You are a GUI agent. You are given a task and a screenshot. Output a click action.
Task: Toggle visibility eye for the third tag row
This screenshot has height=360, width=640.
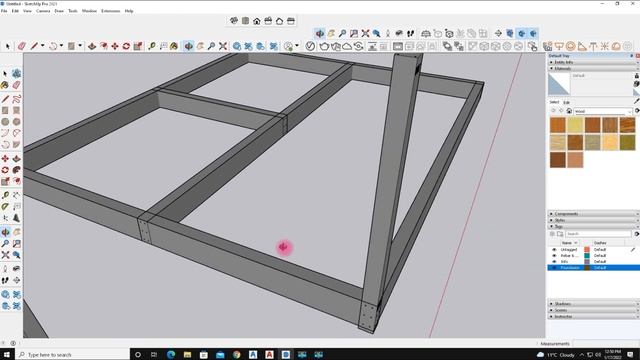(x=554, y=262)
